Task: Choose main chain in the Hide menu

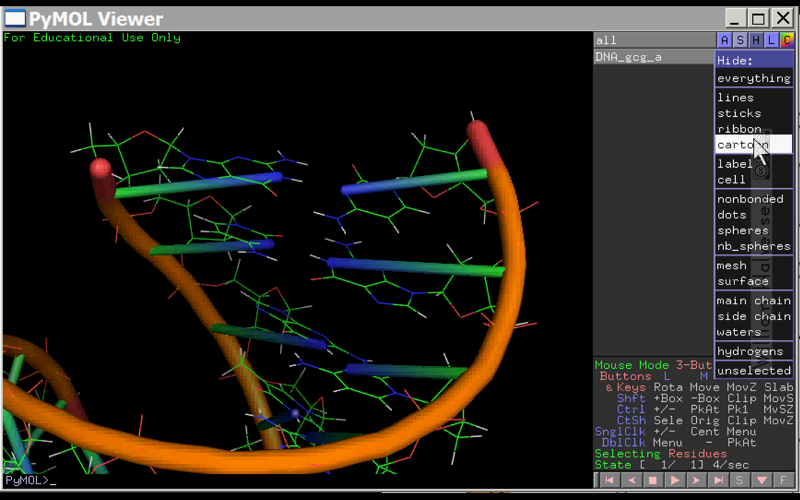Action: click(754, 301)
